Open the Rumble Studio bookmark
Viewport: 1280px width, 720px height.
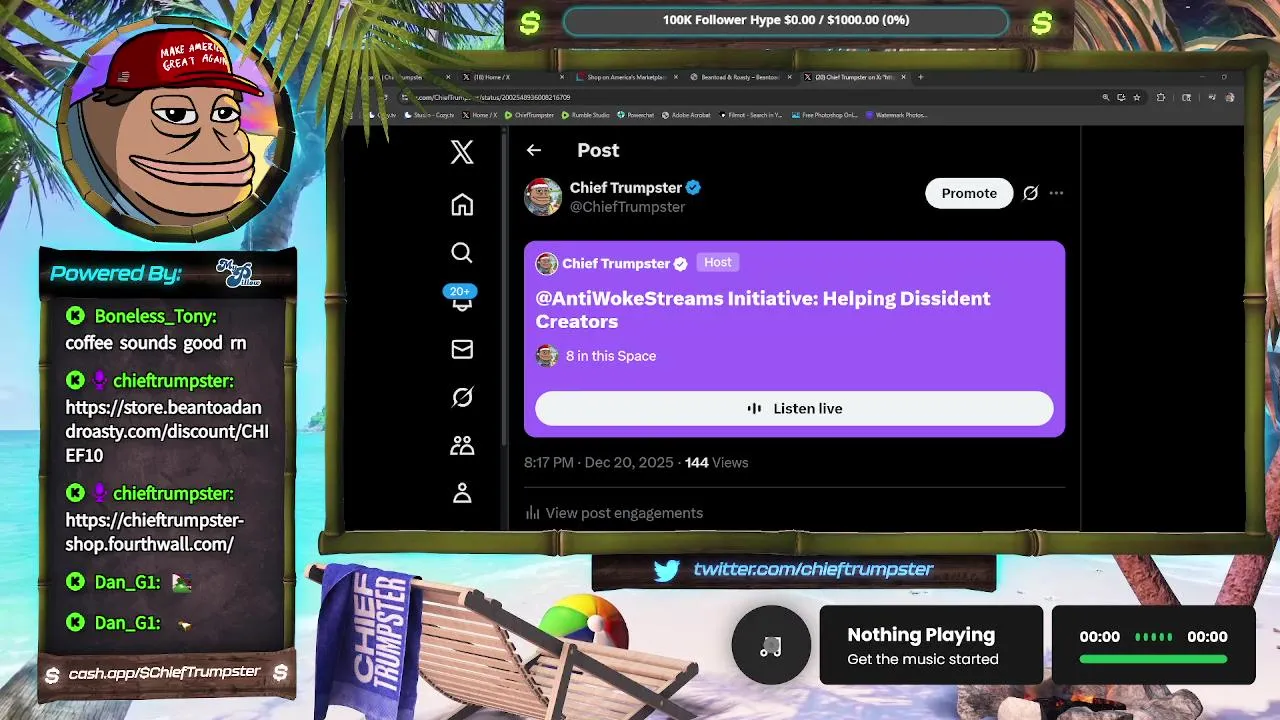click(585, 115)
